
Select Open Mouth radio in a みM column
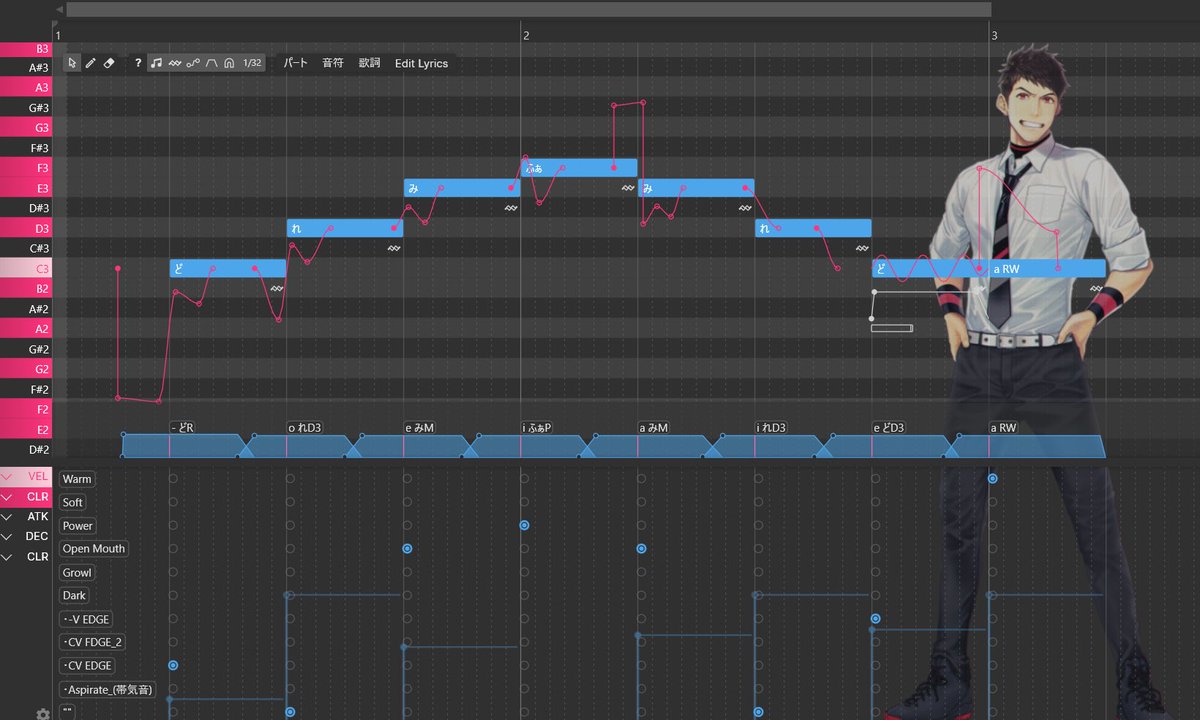coord(641,549)
